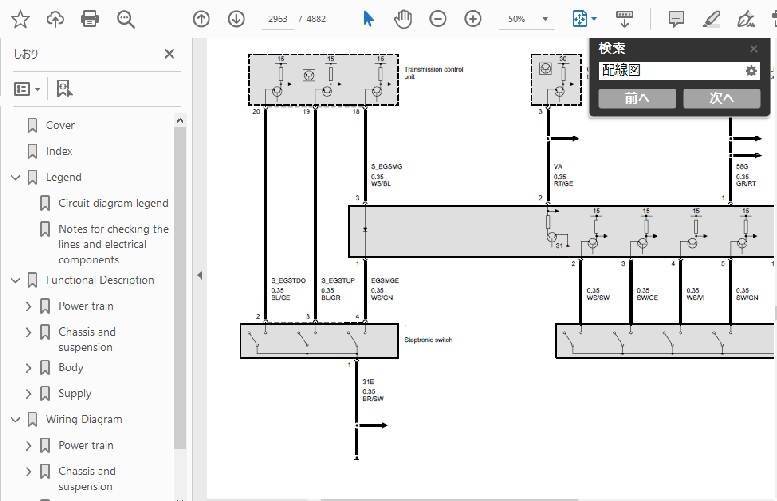Expand Chassis and suspension under Functional Description

coord(29,332)
